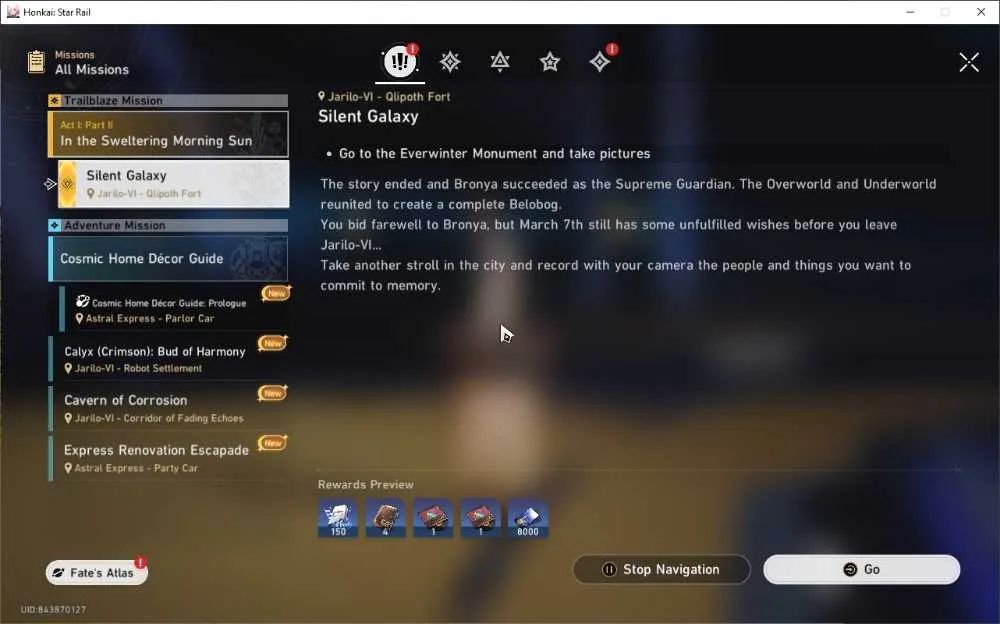Open the star-shaped mission filter tab

[550, 62]
